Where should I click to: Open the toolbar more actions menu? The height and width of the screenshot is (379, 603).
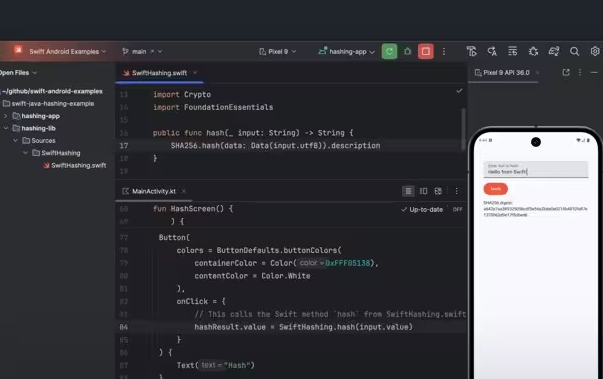click(x=444, y=52)
